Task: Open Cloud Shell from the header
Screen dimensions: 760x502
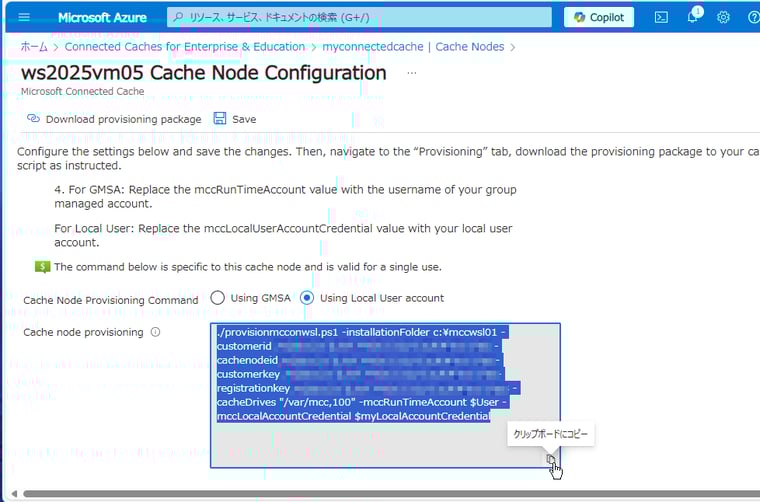Action: [661, 17]
